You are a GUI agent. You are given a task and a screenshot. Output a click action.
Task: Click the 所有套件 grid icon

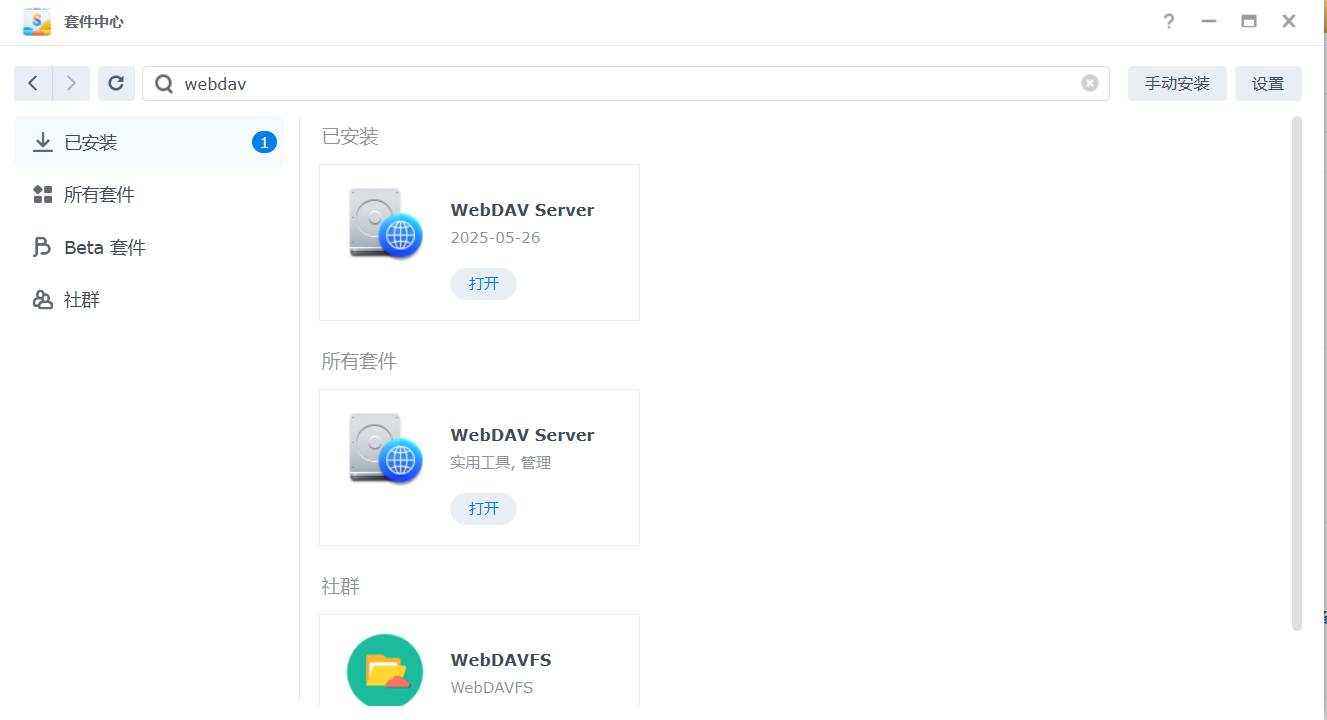click(43, 195)
